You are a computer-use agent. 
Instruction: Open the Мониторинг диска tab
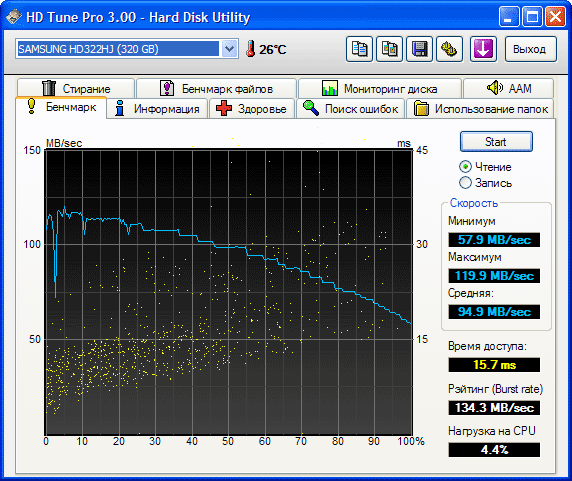380,89
